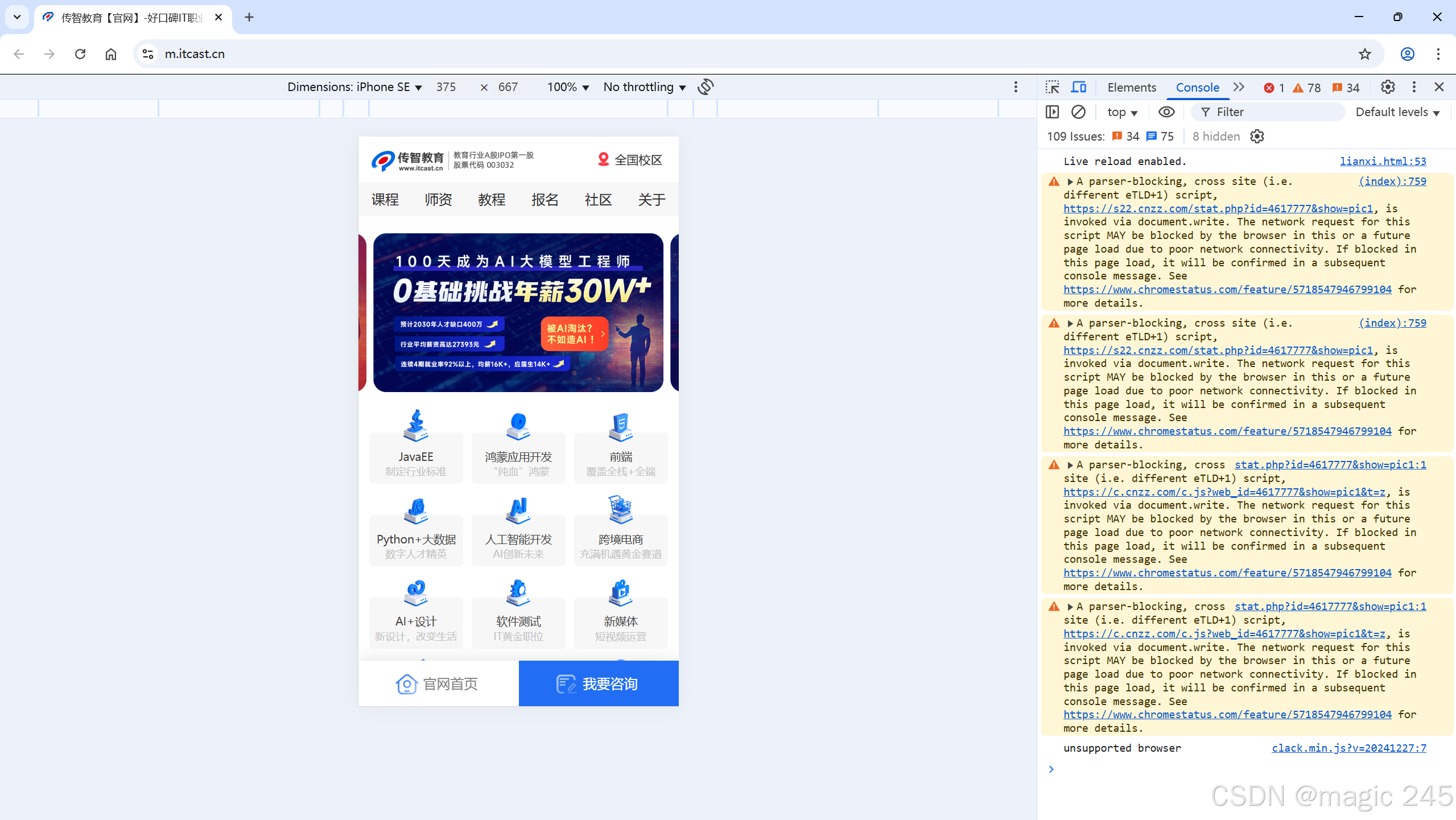Bookmark this page with star icon
Image resolution: width=1456 pixels, height=820 pixels.
1365,54
